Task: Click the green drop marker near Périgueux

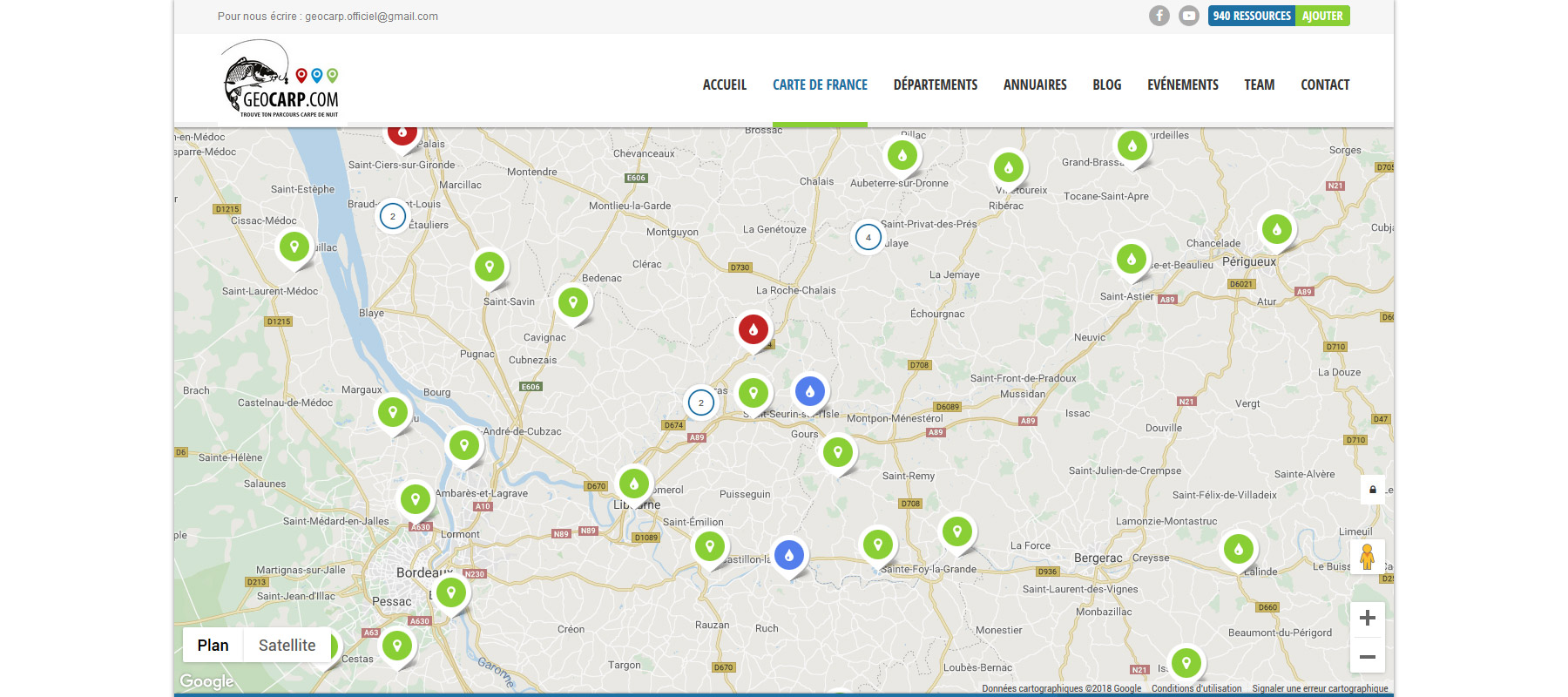Action: (x=1277, y=229)
